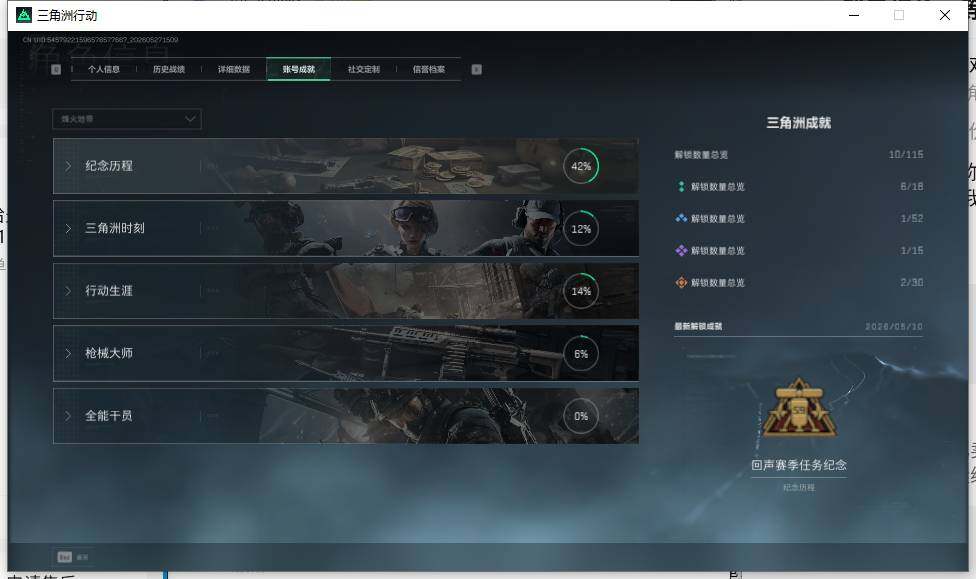Click the 6/18 unlock count
This screenshot has height=579, width=976.
click(912, 186)
